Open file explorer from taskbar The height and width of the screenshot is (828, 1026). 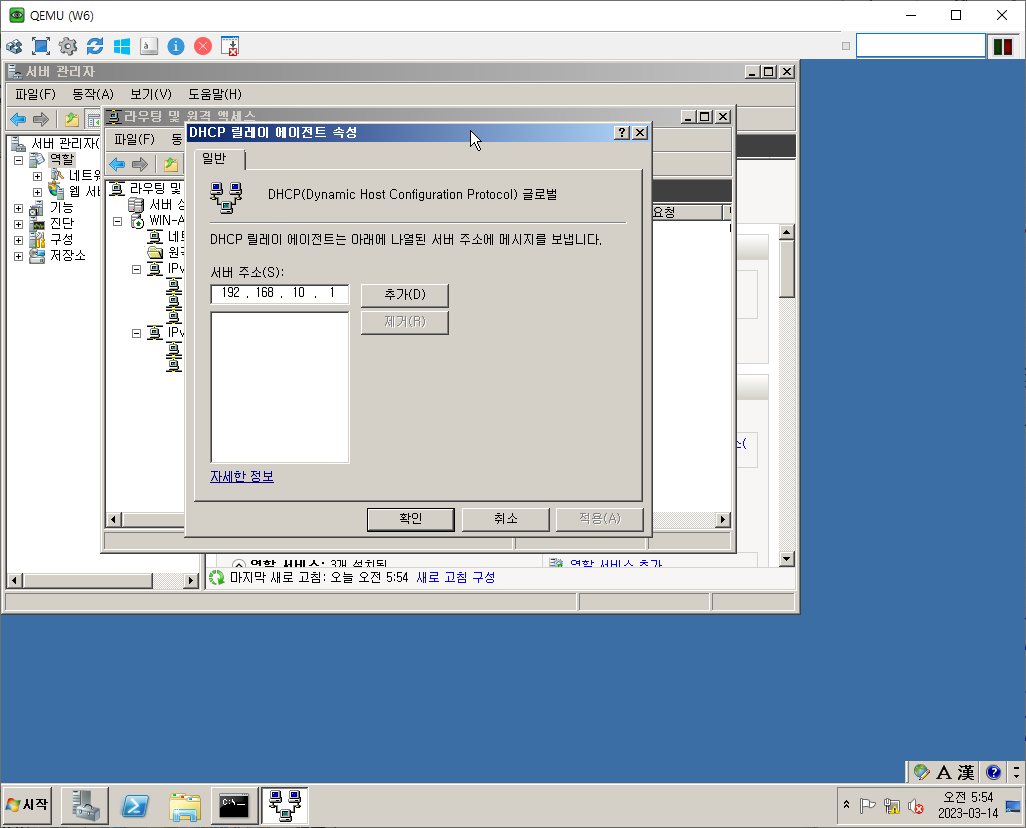coord(185,805)
